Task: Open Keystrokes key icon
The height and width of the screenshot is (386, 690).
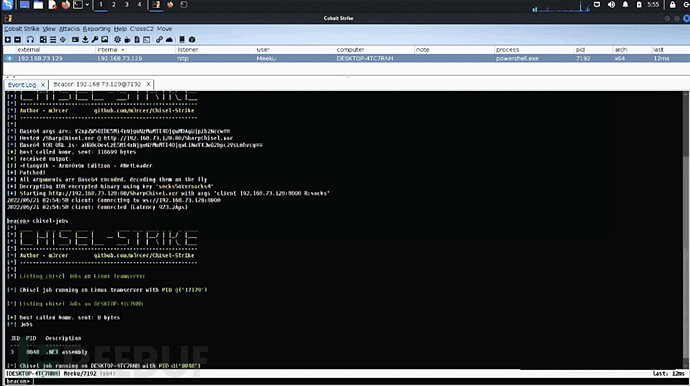Action: tap(95, 40)
